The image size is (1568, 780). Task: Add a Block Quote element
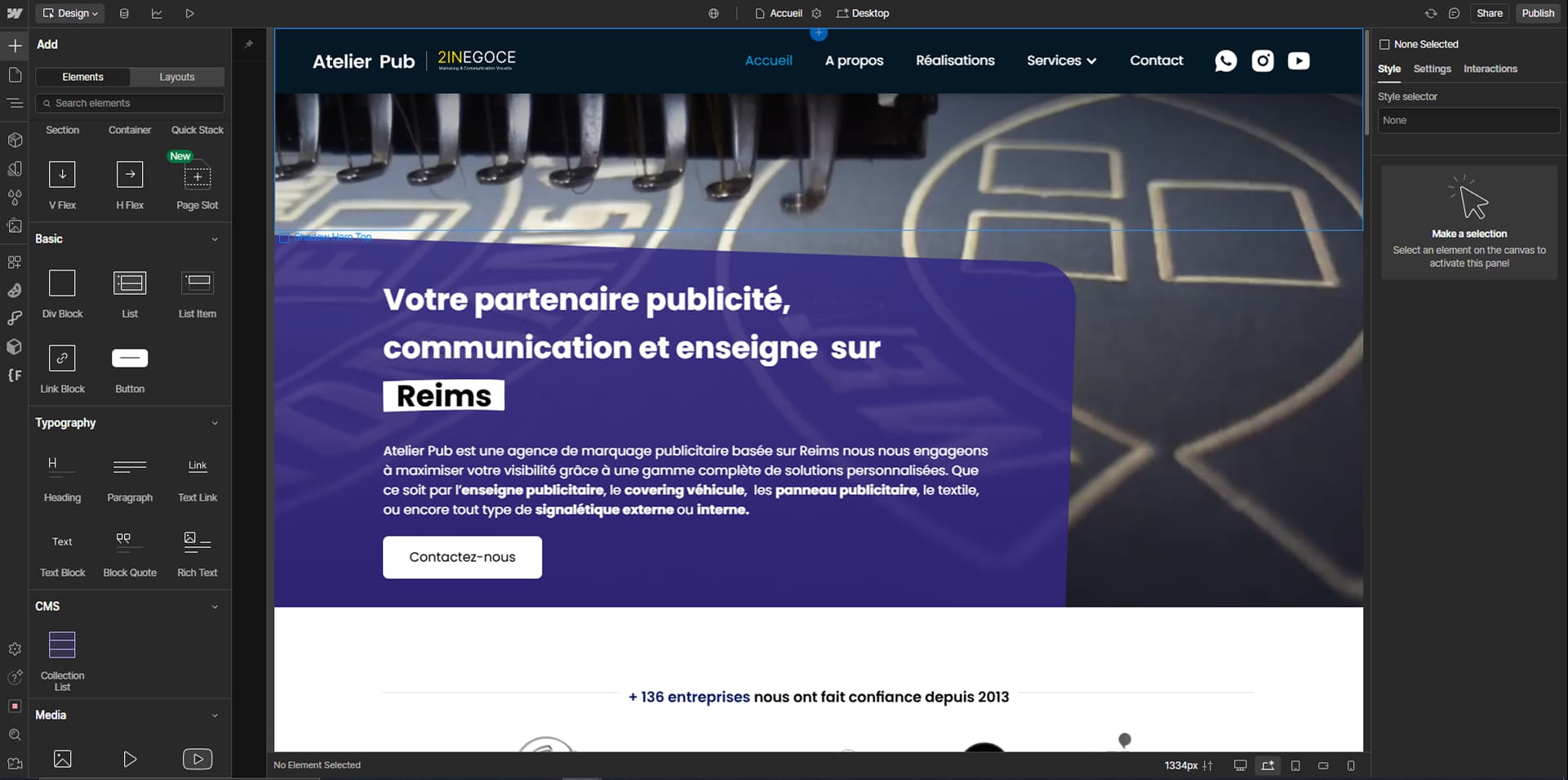tap(130, 552)
